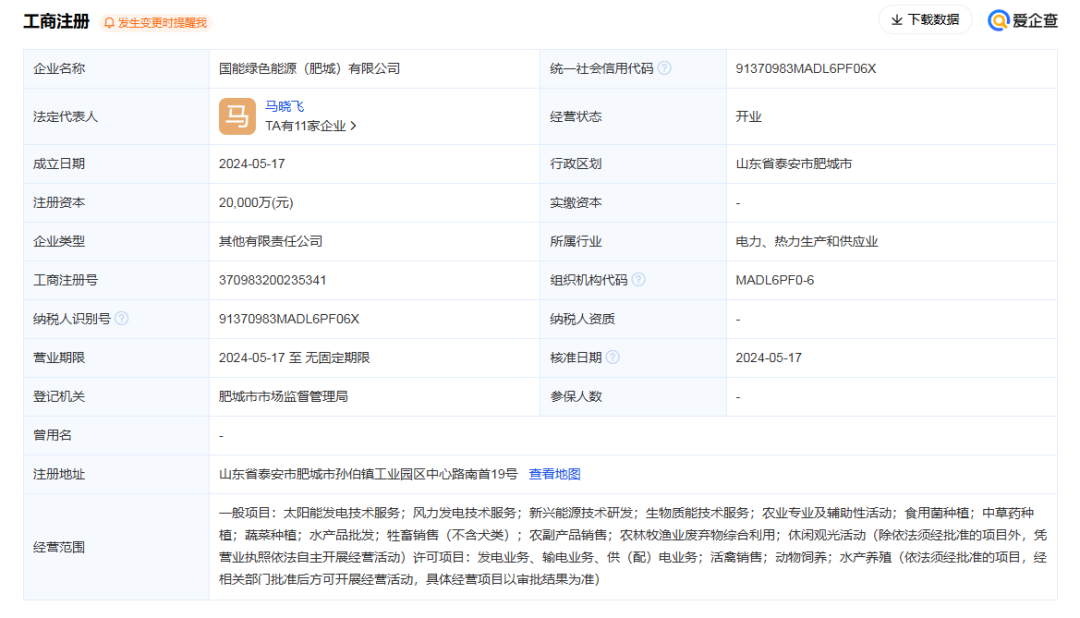Click the bell icon for change alerts
Image resolution: width=1080 pixels, height=618 pixels.
[x=110, y=22]
